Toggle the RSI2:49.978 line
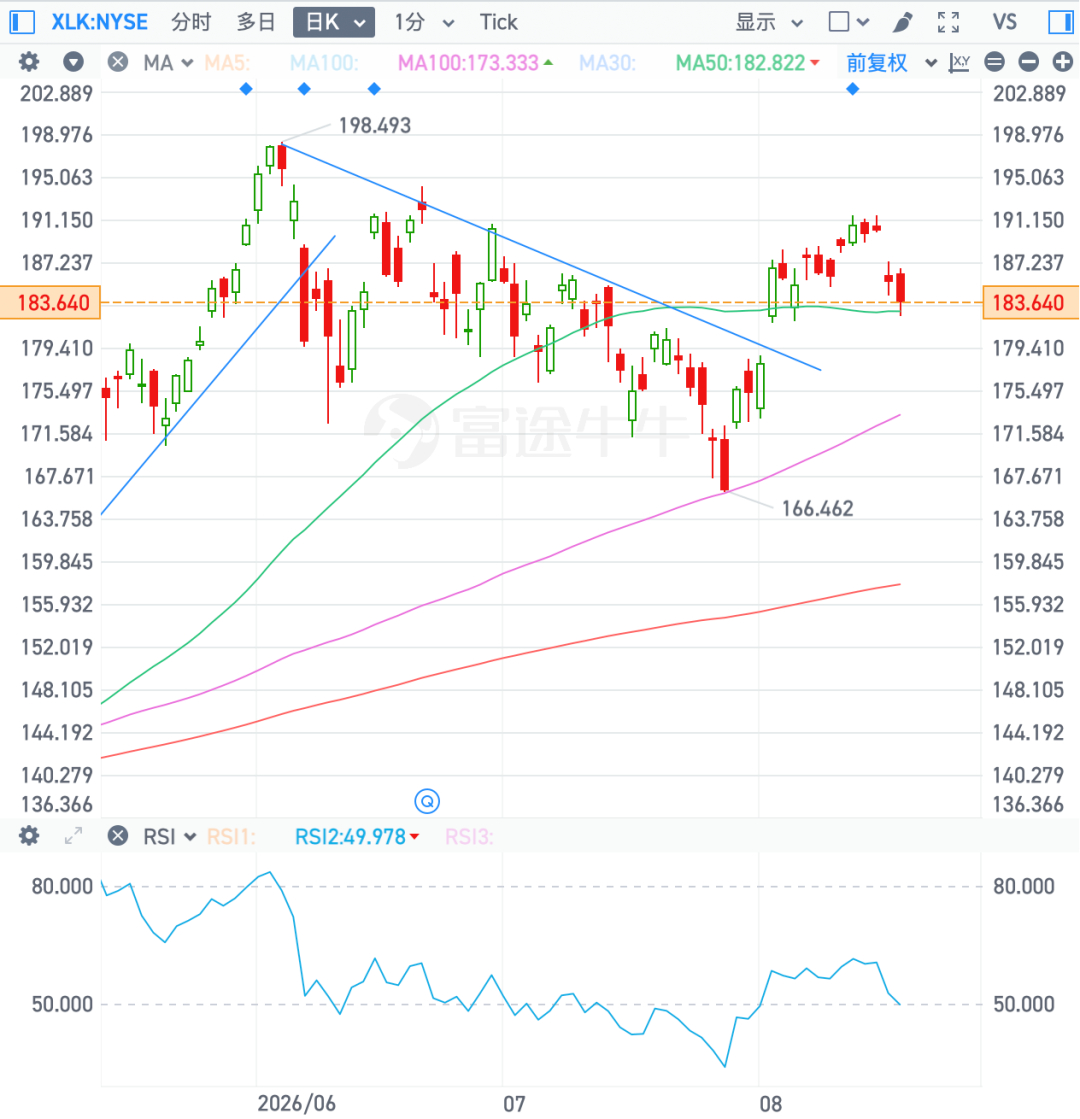 [x=357, y=836]
